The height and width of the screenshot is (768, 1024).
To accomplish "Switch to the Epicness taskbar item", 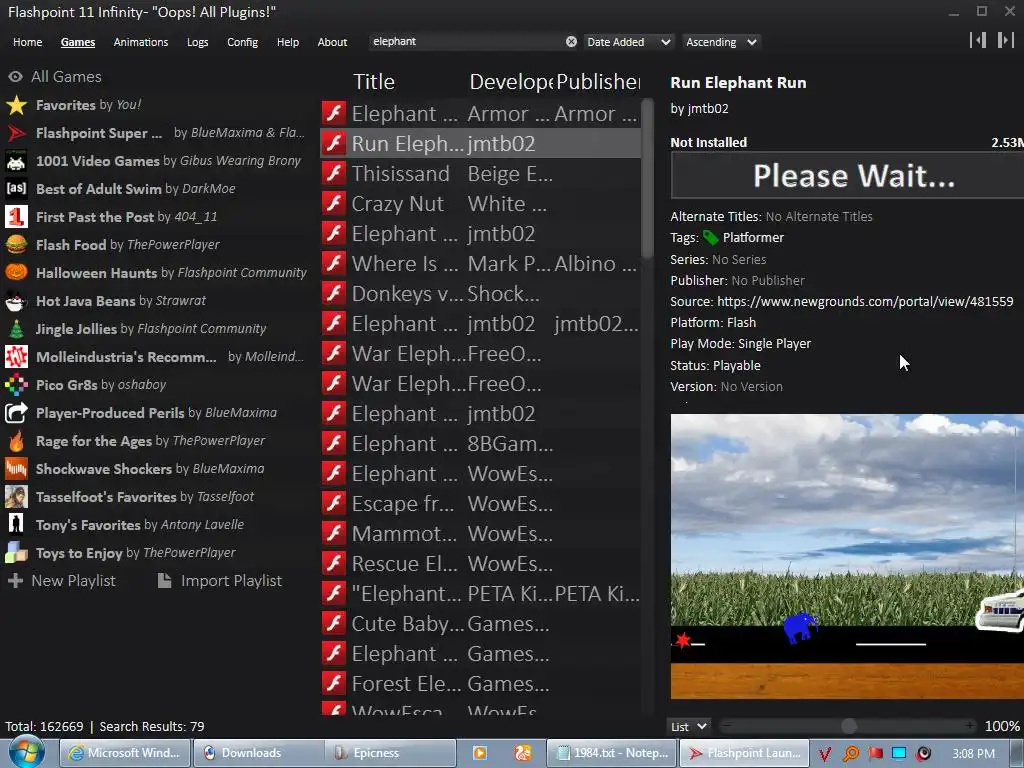I will 390,753.
